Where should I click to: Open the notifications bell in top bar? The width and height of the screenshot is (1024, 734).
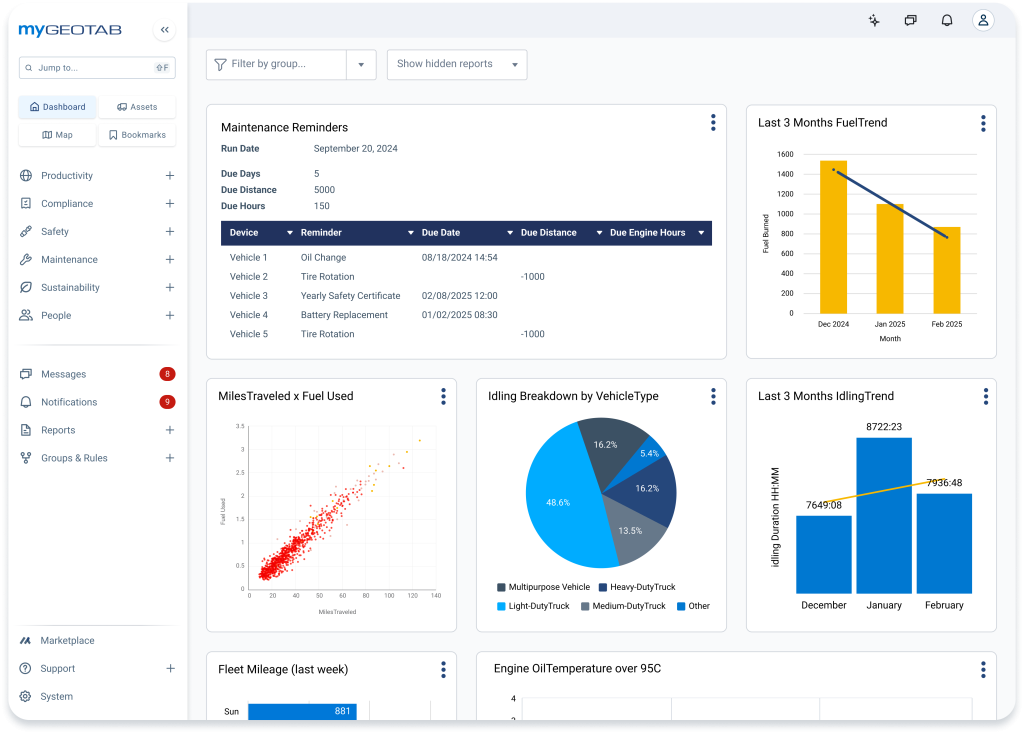(x=947, y=20)
